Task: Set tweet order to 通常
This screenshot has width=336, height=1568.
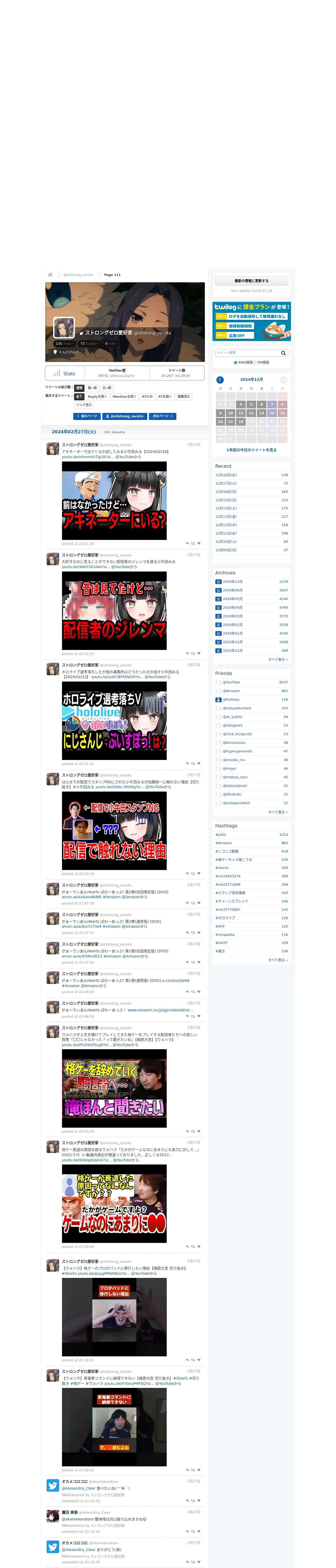Action: tap(79, 388)
